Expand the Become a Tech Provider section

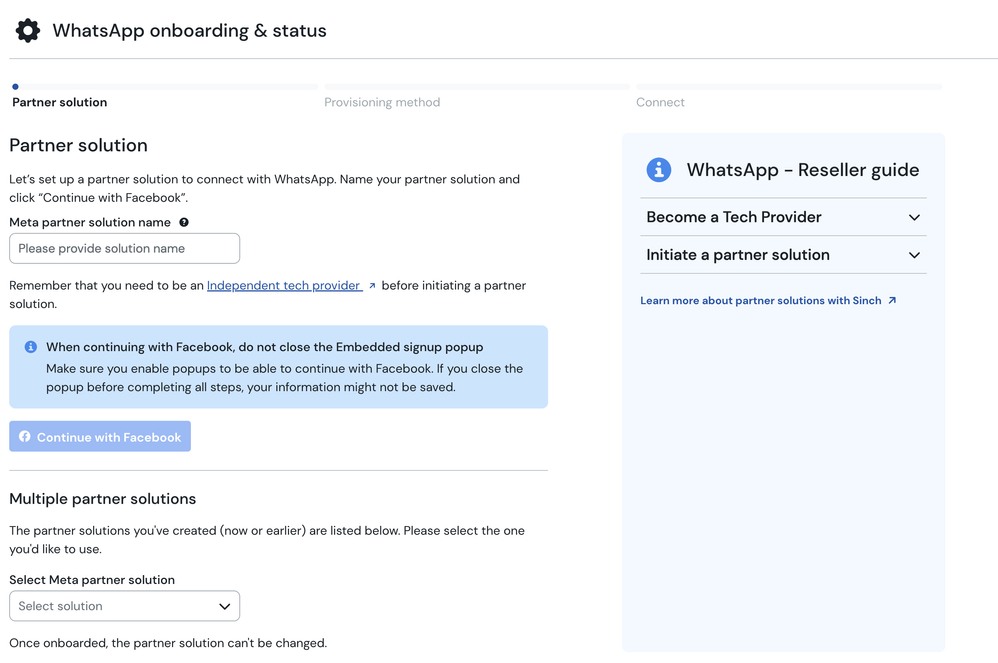pos(913,217)
